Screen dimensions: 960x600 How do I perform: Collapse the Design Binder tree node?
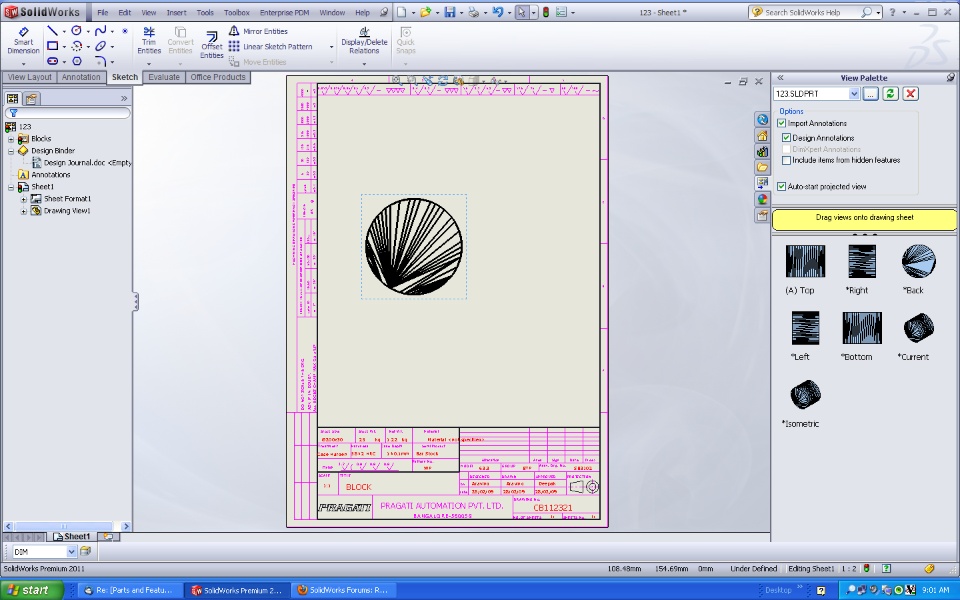[x=11, y=151]
